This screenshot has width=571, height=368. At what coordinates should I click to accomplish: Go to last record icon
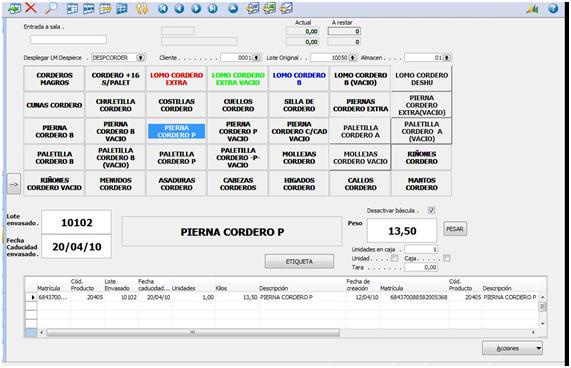(x=213, y=8)
